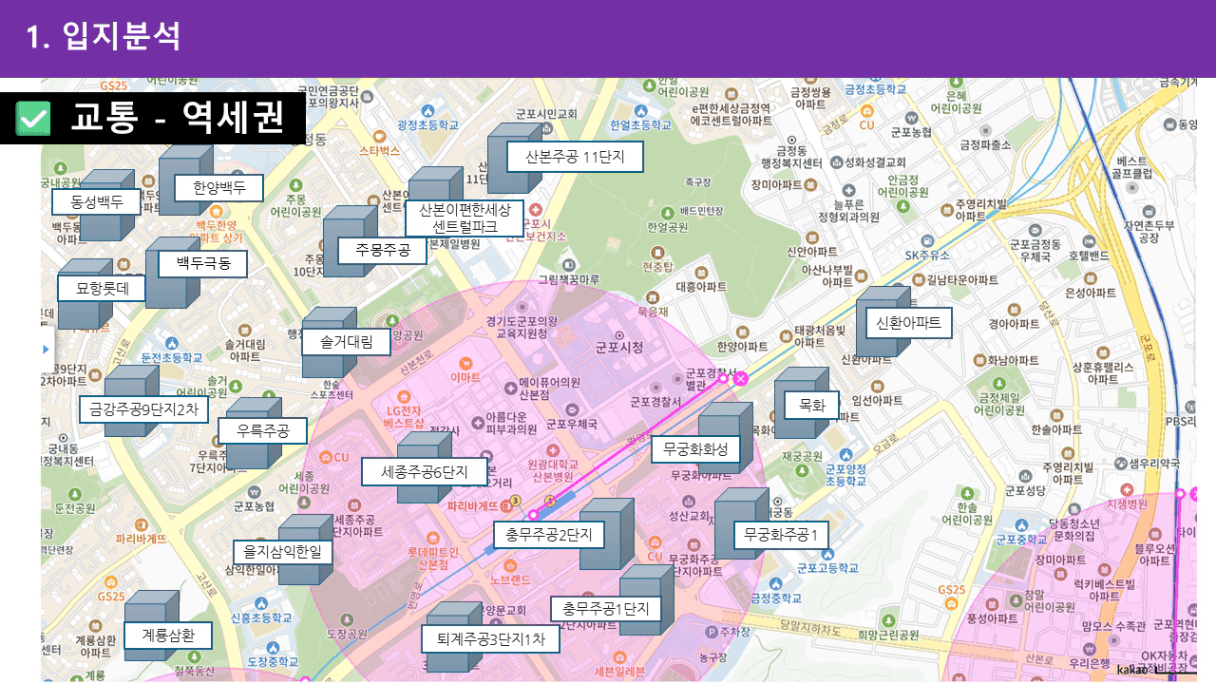1216x684 pixels.
Task: Select the 지샘병원 hospital marker
Action: [1126, 490]
